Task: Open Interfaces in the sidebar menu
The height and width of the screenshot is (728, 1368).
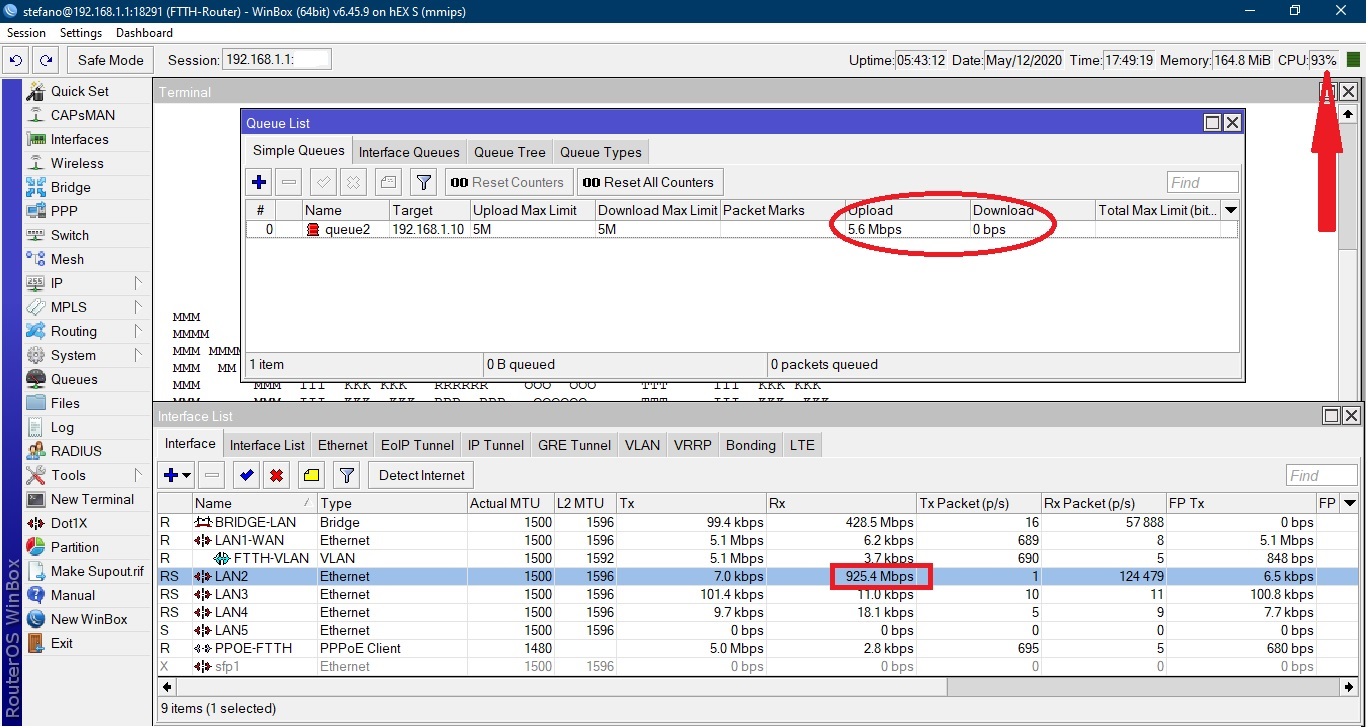Action: click(x=80, y=139)
